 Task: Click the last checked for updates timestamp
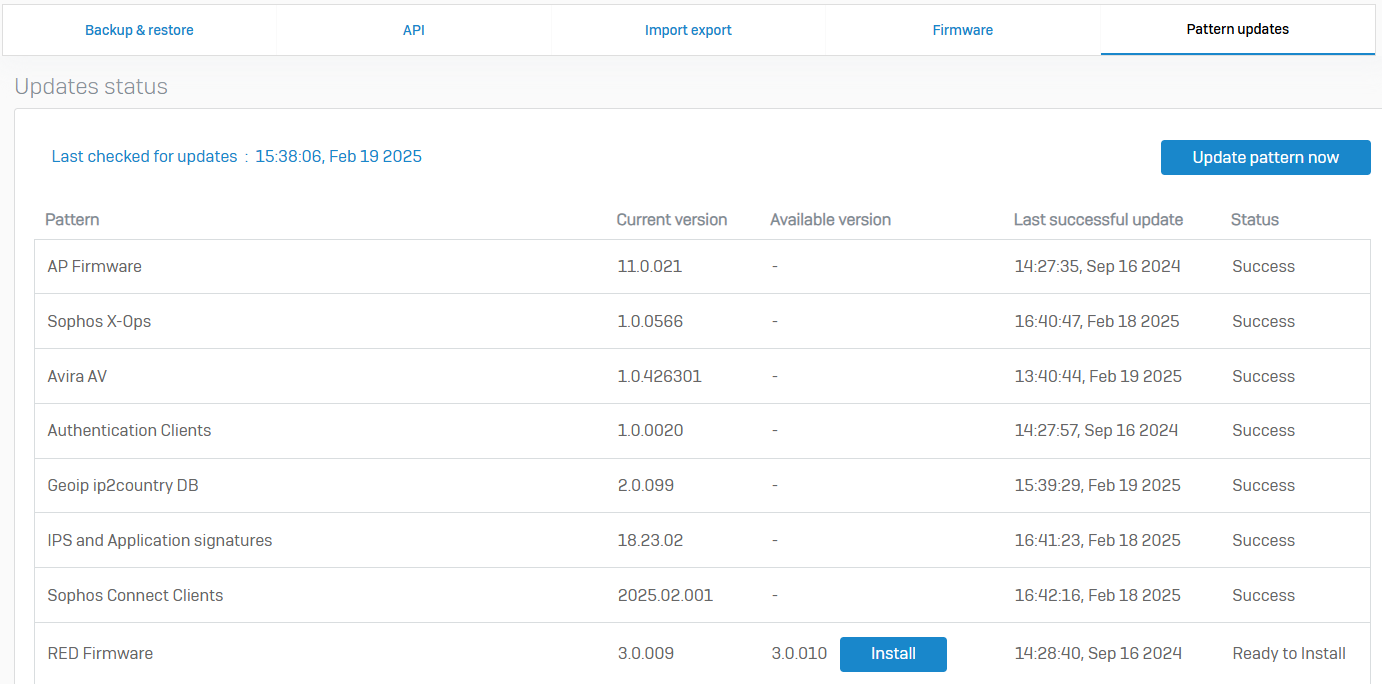click(x=338, y=156)
